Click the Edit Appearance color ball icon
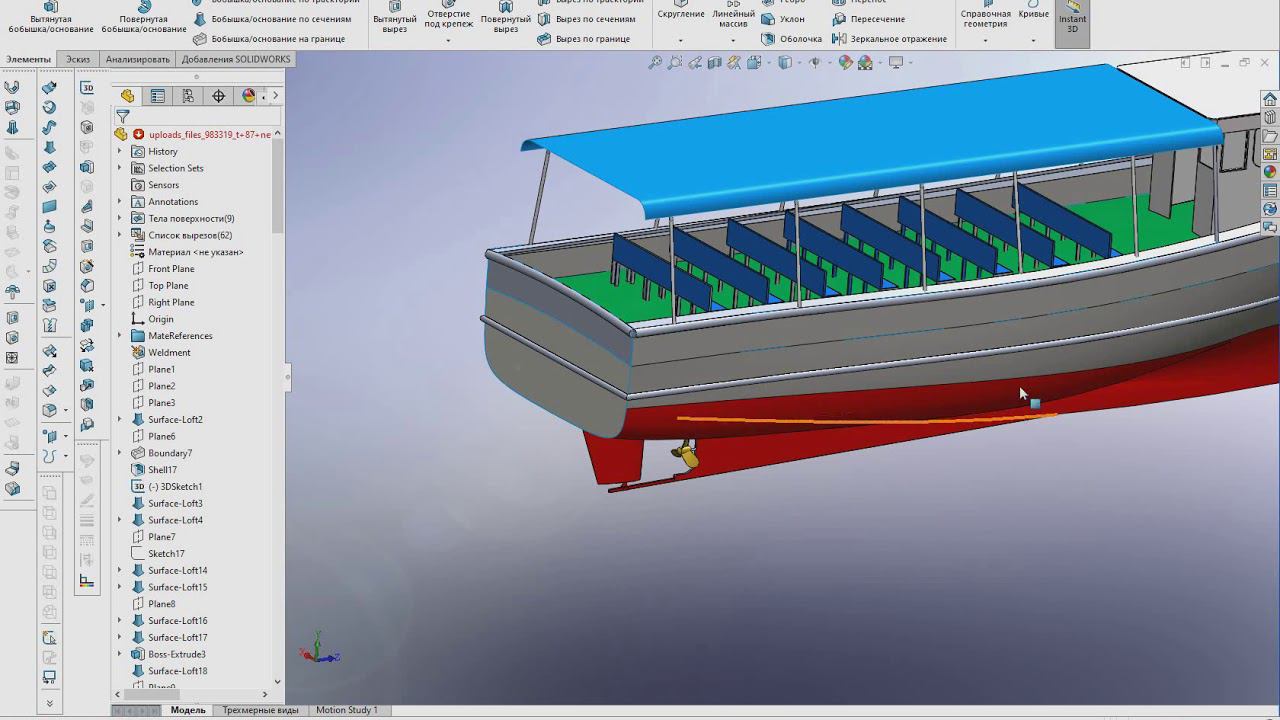Image resolution: width=1280 pixels, height=720 pixels. pyautogui.click(x=846, y=62)
